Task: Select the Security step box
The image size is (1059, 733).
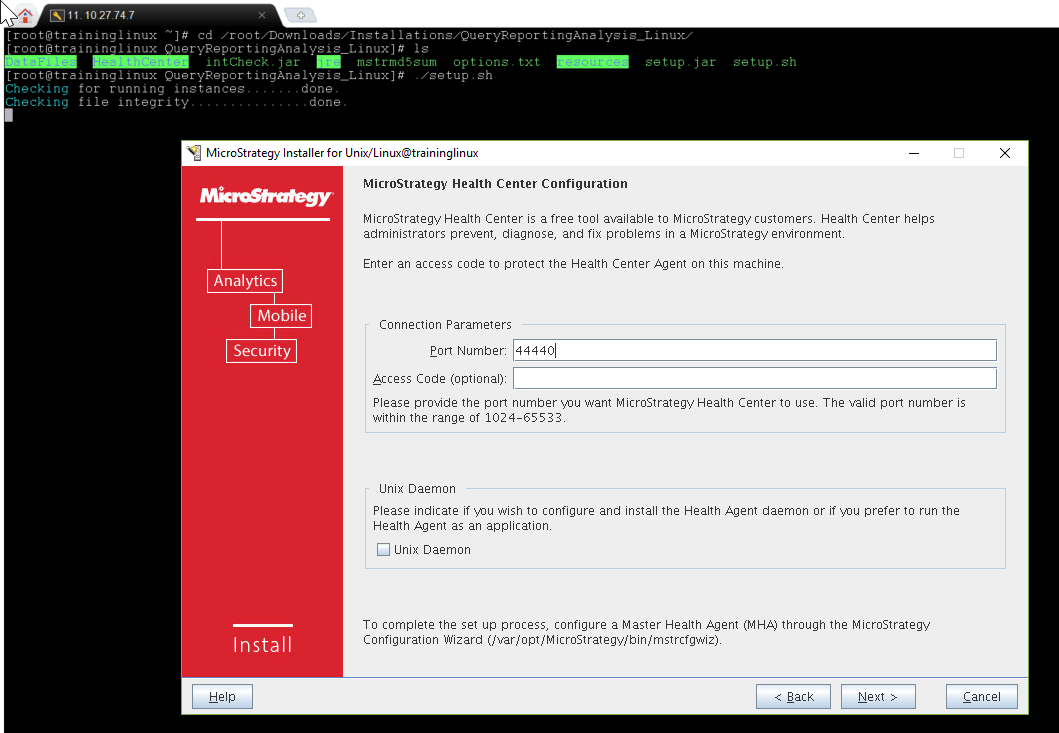Action: point(261,351)
